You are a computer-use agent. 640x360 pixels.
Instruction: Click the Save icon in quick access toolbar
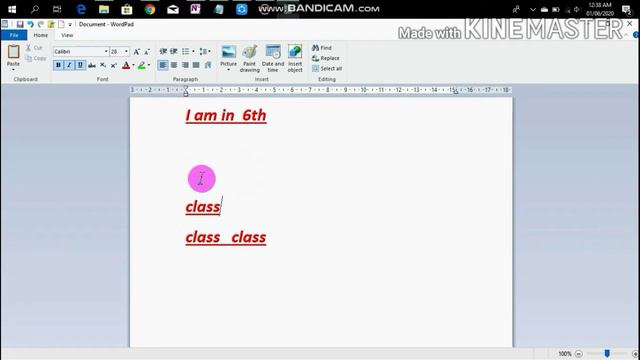[x=20, y=24]
